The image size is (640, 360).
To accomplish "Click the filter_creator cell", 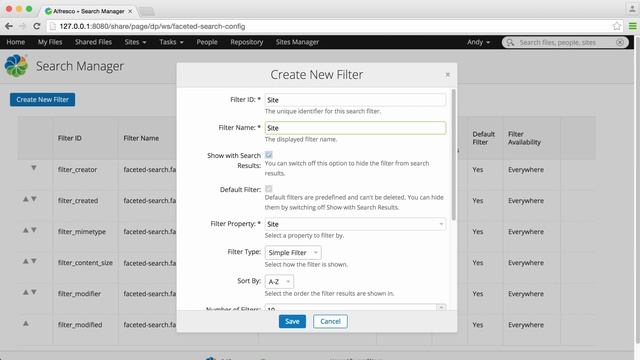I will coord(78,169).
